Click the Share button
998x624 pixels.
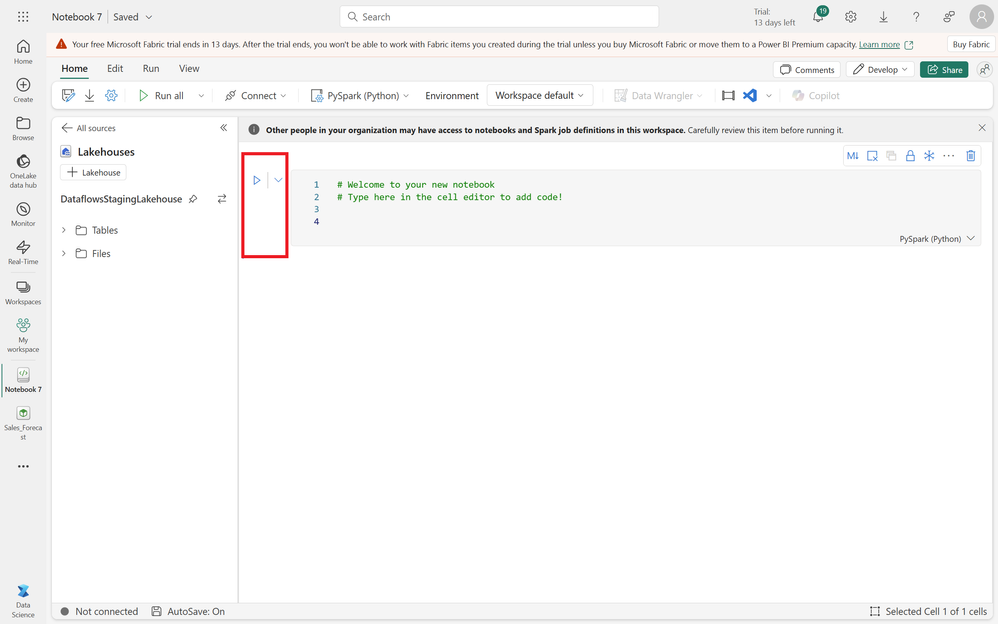click(x=944, y=69)
